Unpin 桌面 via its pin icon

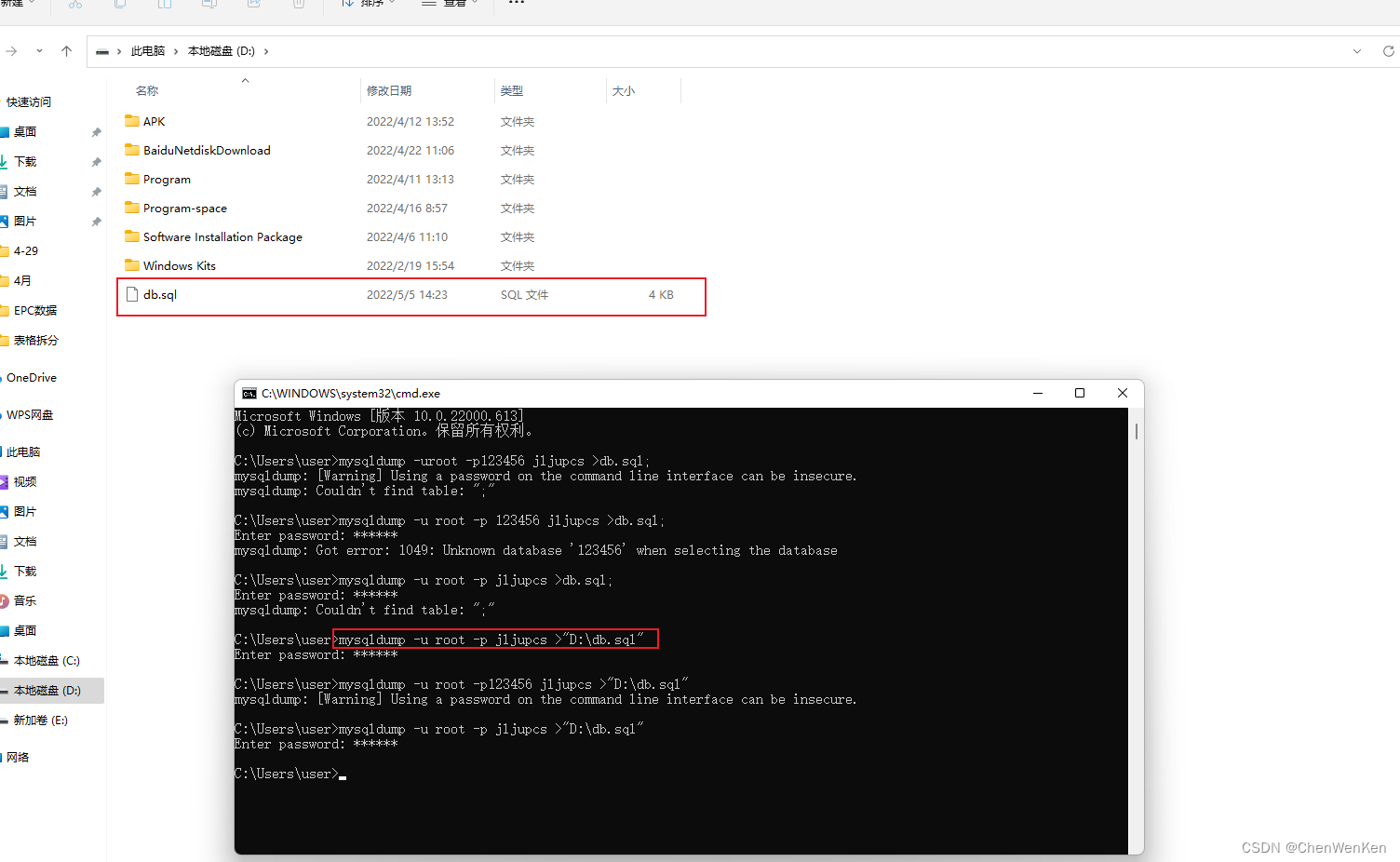click(96, 132)
